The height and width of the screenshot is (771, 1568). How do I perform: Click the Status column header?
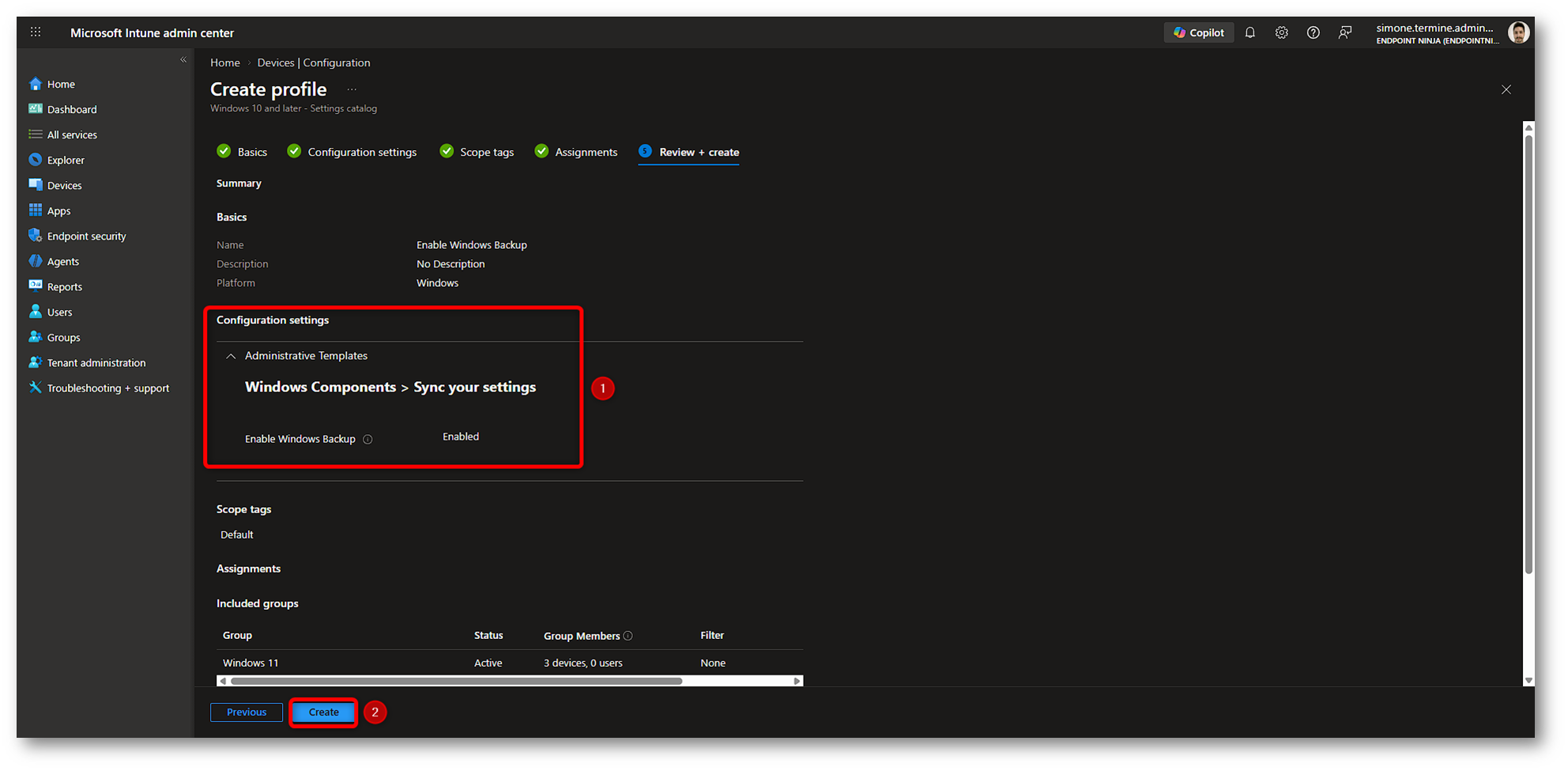(x=488, y=635)
